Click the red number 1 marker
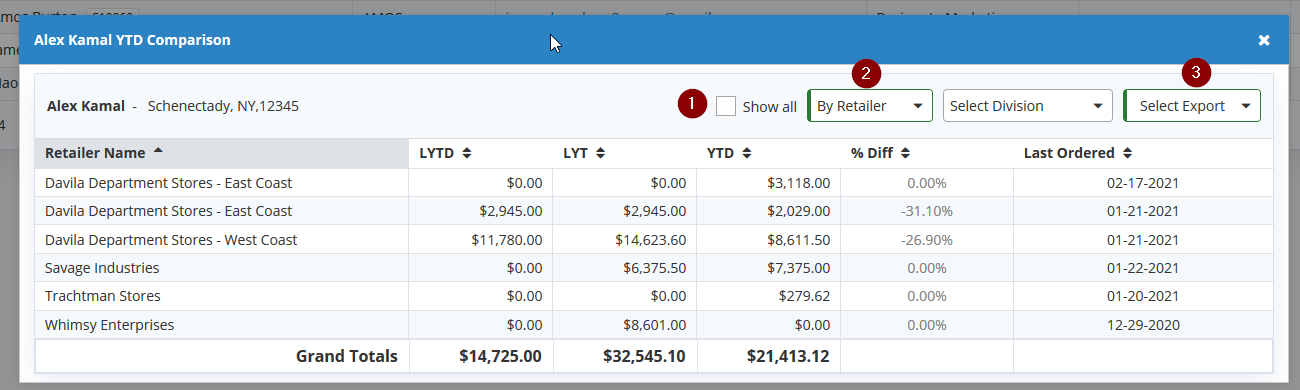The width and height of the screenshot is (1300, 390). [692, 104]
